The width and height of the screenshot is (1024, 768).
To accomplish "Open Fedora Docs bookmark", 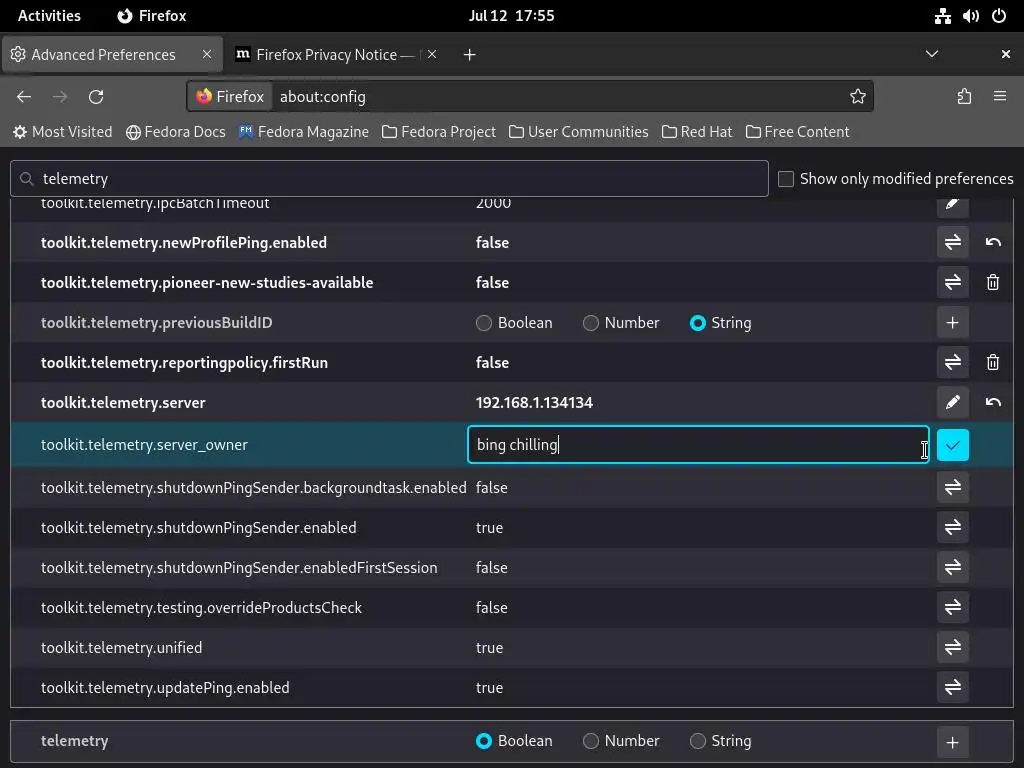I will point(176,132).
